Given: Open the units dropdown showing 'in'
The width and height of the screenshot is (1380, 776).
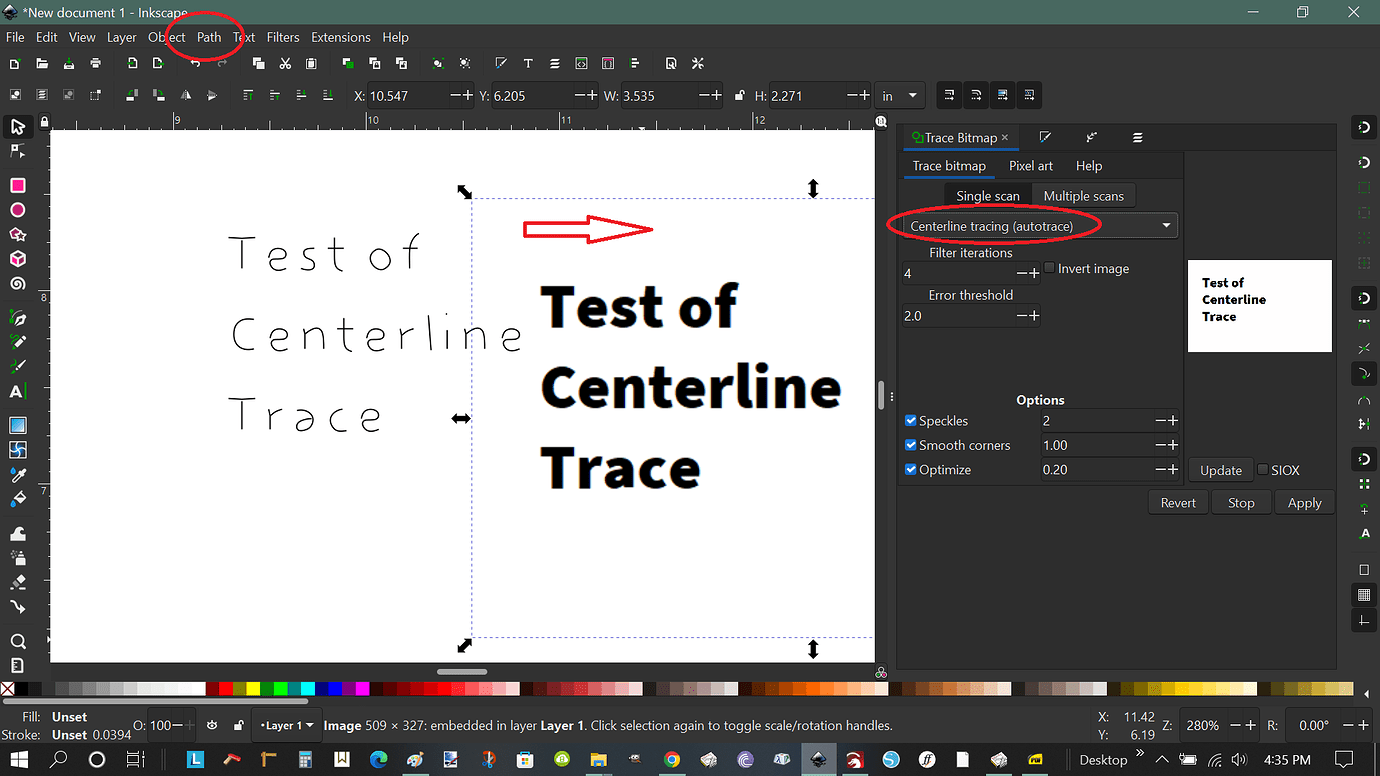Looking at the screenshot, I should [900, 94].
